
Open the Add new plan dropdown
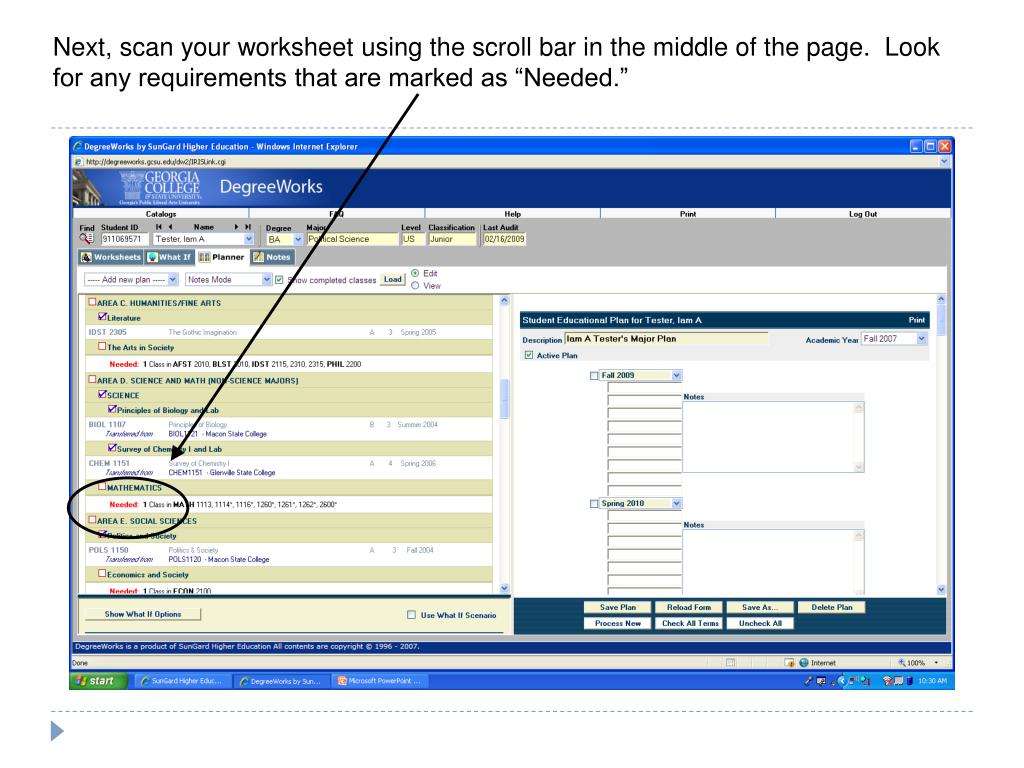131,280
